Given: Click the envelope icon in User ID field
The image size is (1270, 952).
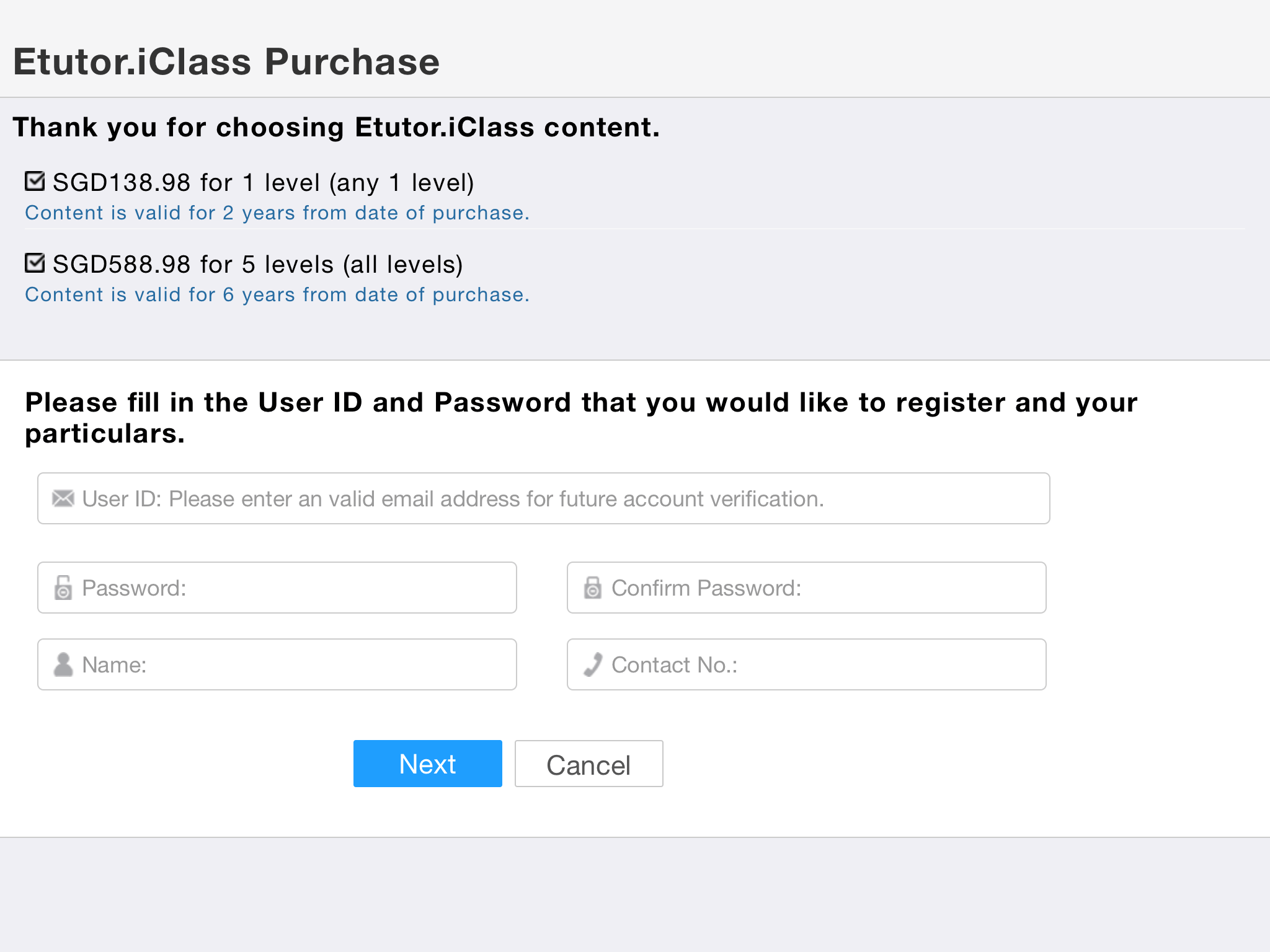Looking at the screenshot, I should click(63, 498).
